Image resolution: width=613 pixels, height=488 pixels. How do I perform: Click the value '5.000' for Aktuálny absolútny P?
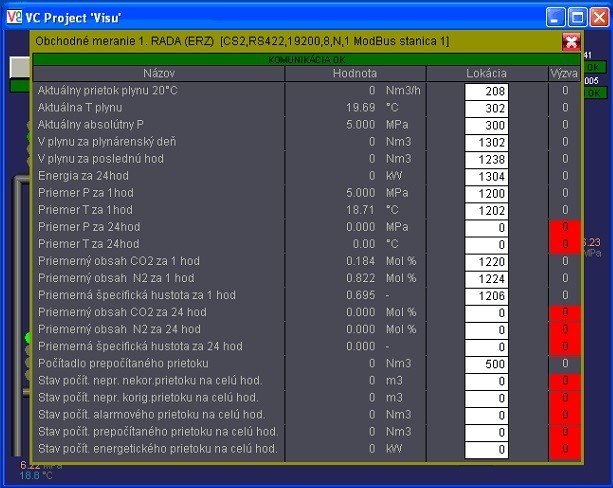pos(360,125)
